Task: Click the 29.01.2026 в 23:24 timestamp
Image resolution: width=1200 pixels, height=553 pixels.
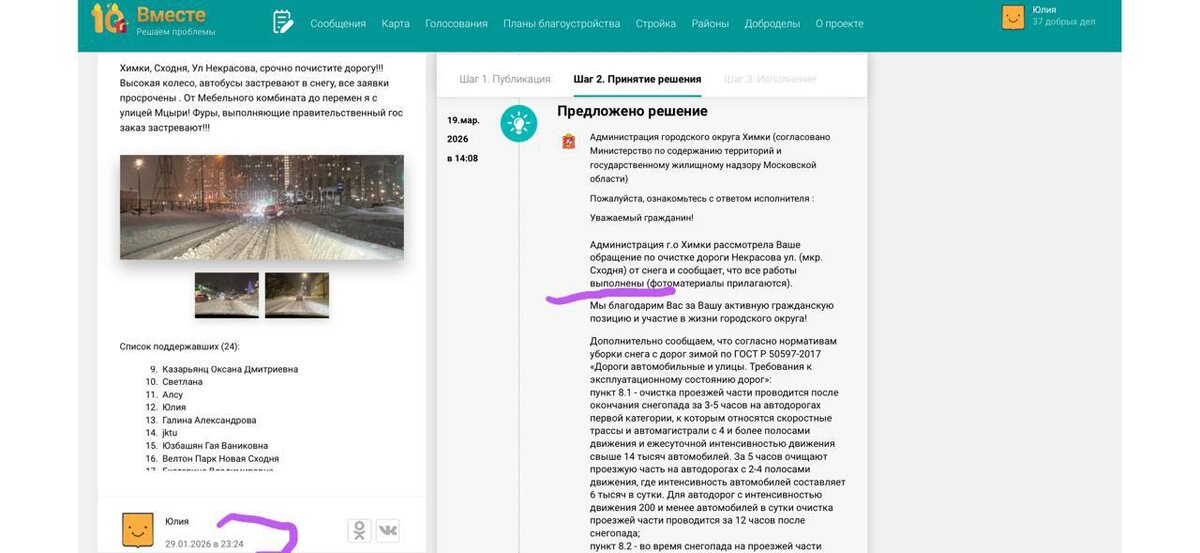Action: coord(204,544)
